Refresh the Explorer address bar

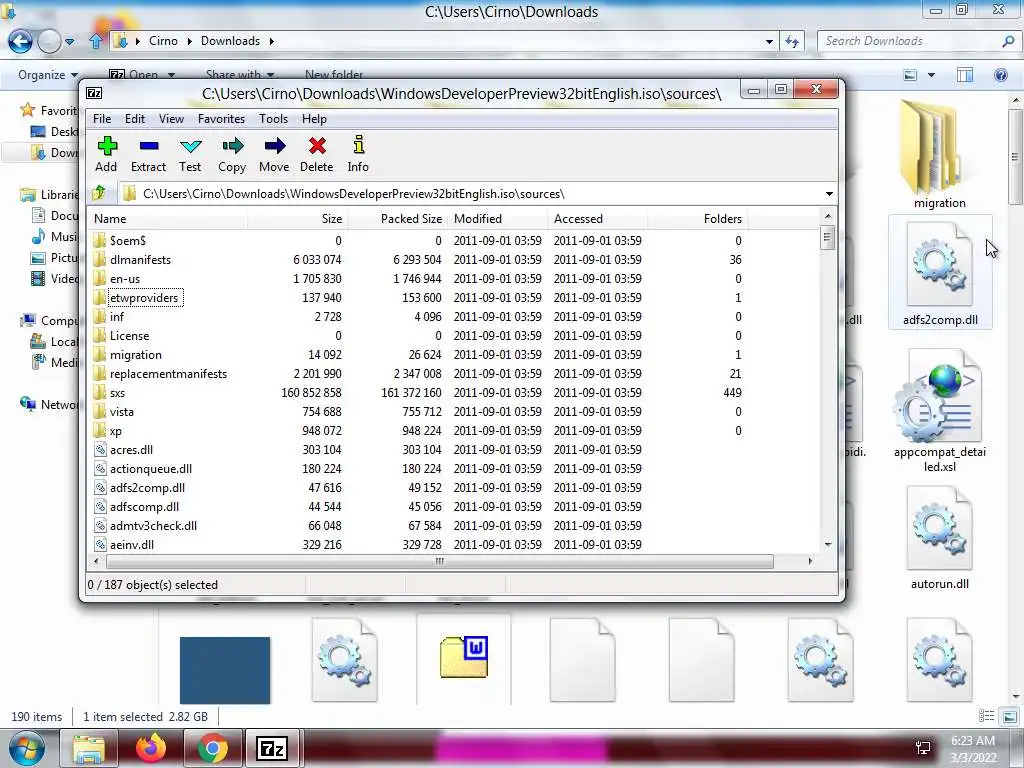pyautogui.click(x=792, y=41)
